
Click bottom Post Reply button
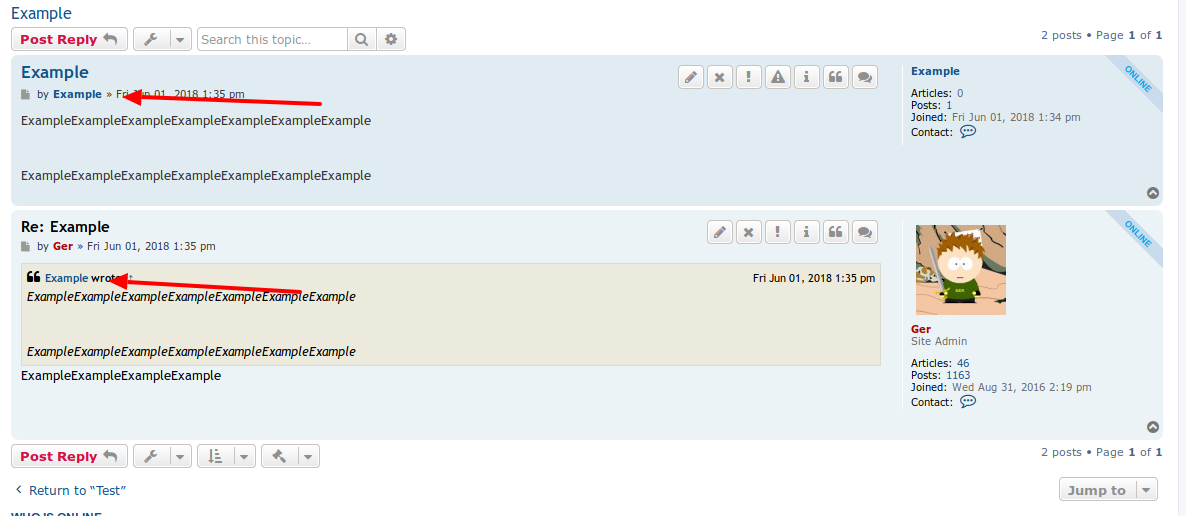(x=69, y=456)
